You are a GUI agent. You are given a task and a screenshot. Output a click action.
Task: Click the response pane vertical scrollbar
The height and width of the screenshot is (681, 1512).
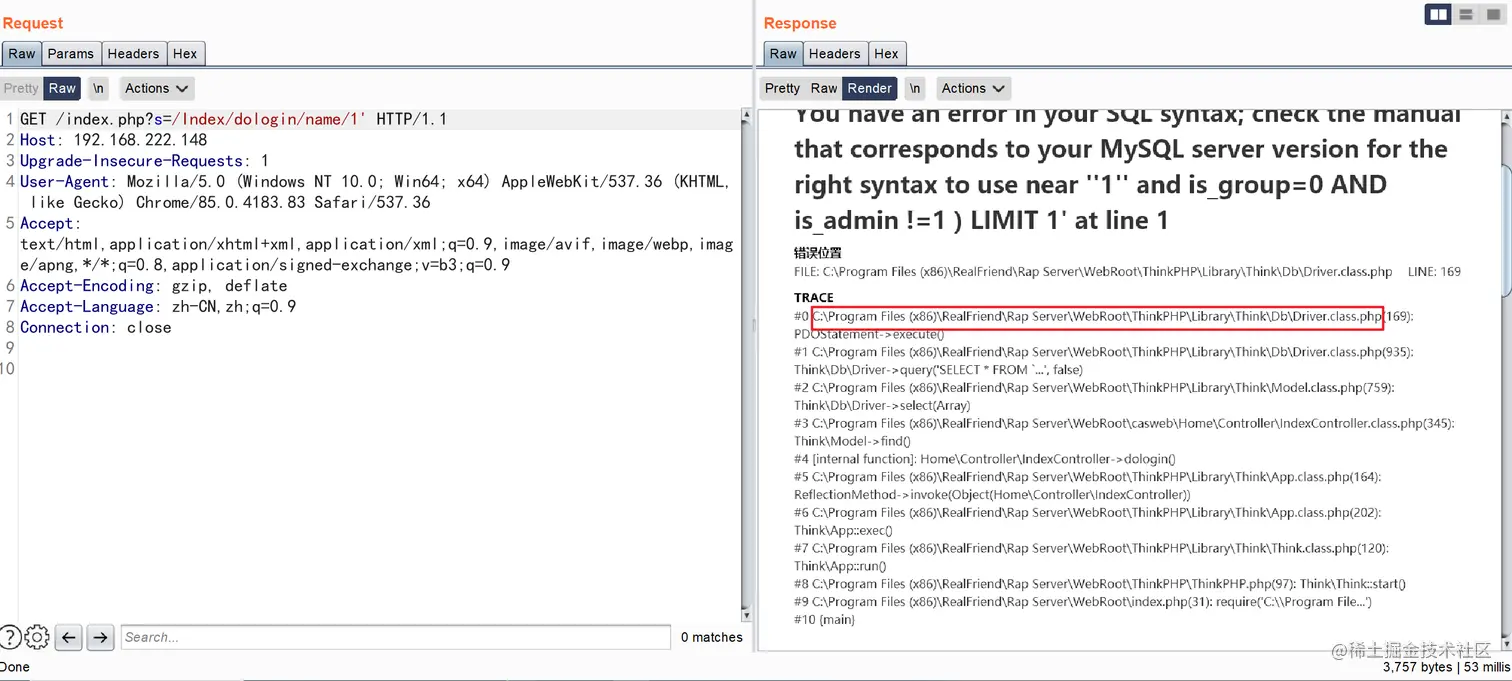(x=1507, y=380)
